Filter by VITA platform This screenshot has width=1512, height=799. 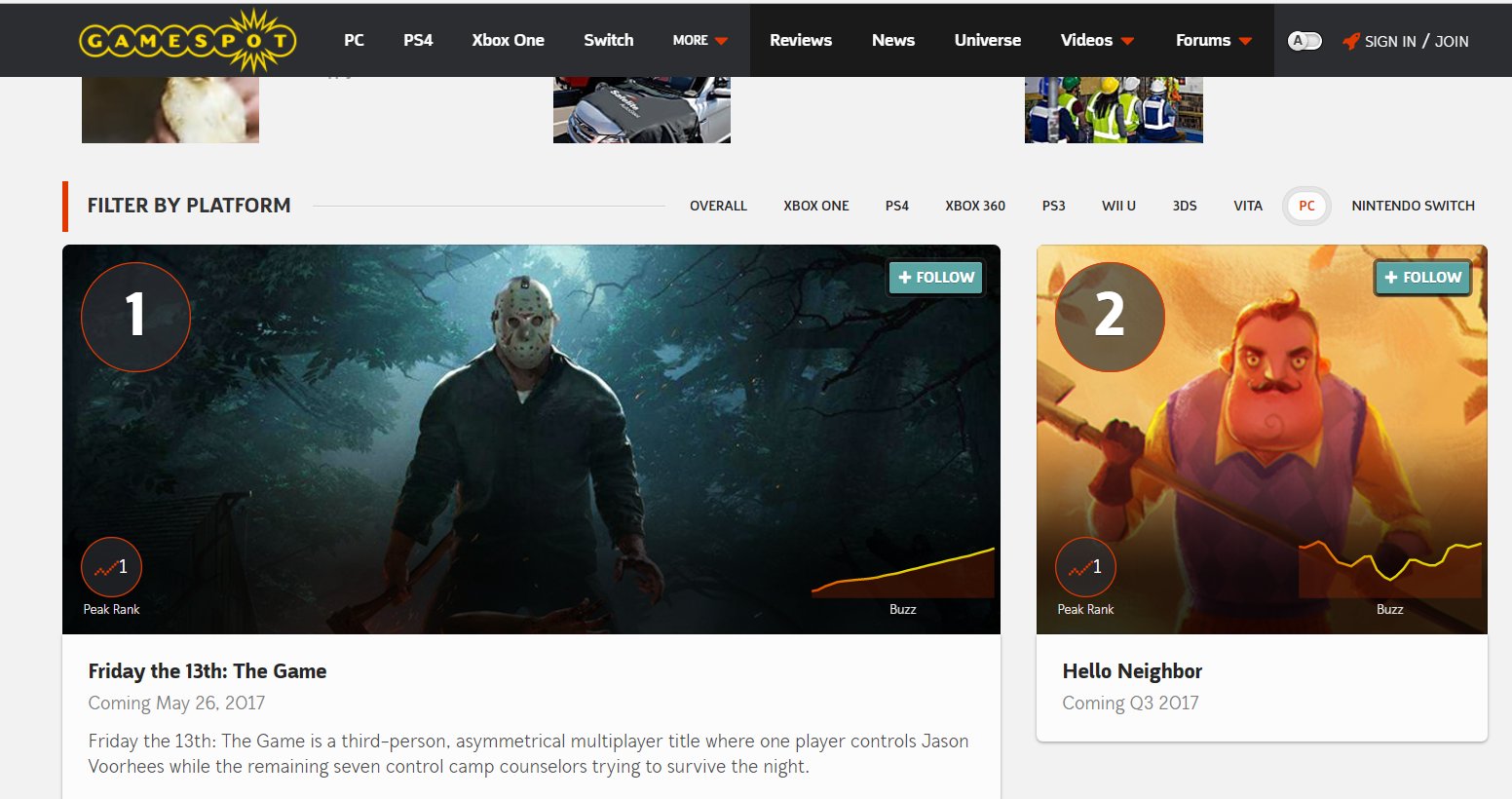point(1248,206)
